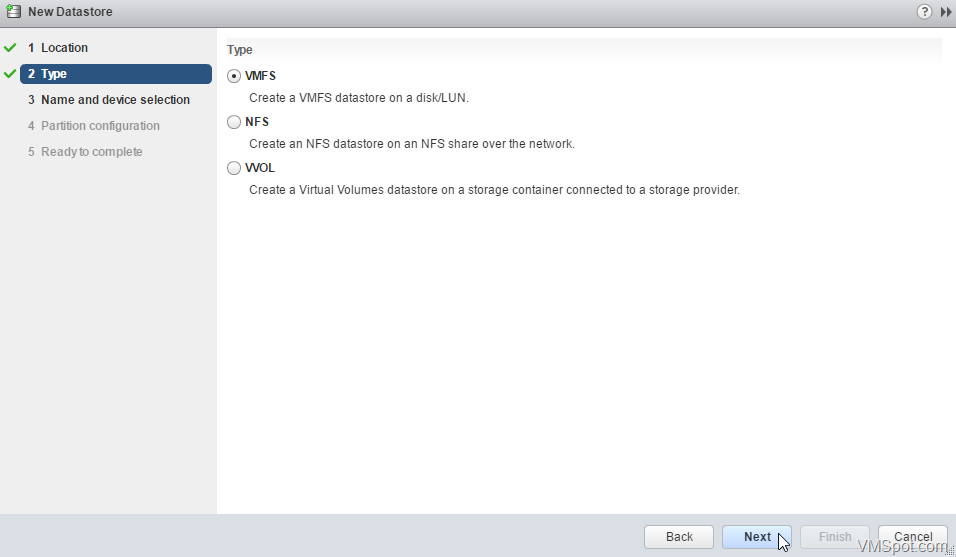Click 'Create a Virtual Volumes datastore' description
This screenshot has height=557, width=956.
(494, 190)
